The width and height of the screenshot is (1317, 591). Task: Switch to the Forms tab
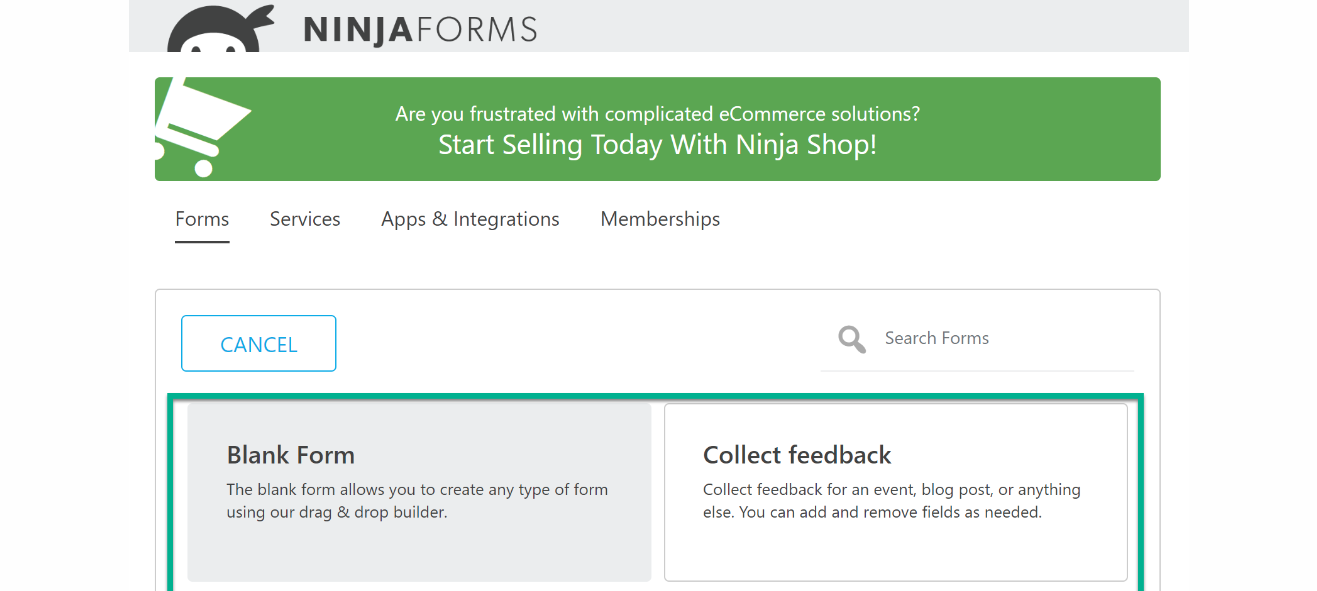coord(202,219)
